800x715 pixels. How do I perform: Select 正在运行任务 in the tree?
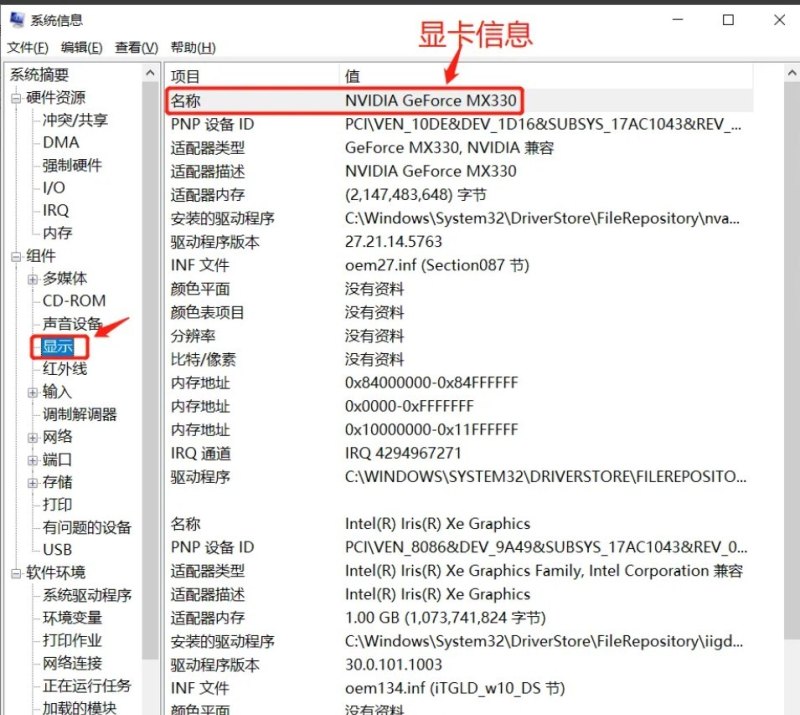coord(87,686)
